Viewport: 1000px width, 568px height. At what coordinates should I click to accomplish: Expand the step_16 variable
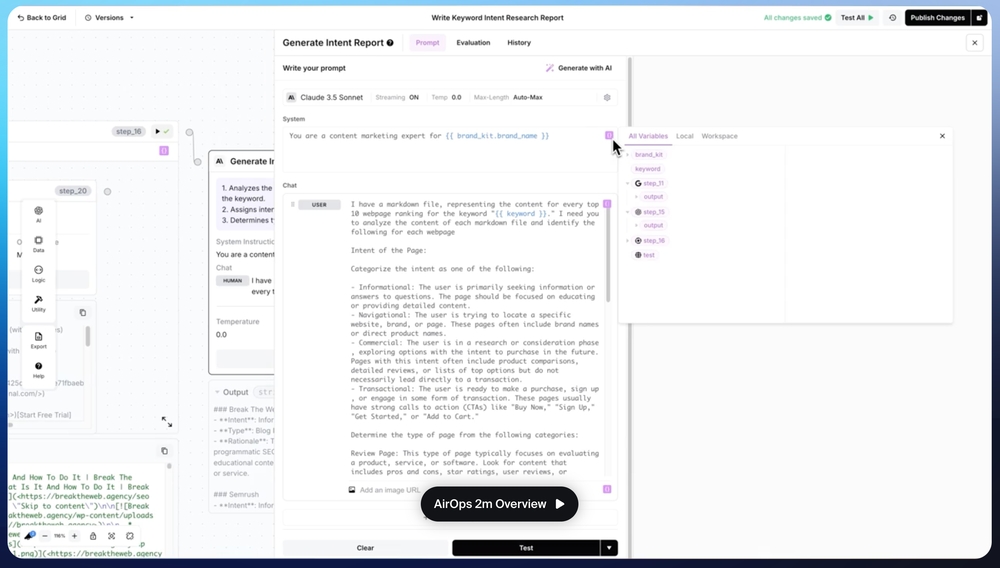pos(628,240)
